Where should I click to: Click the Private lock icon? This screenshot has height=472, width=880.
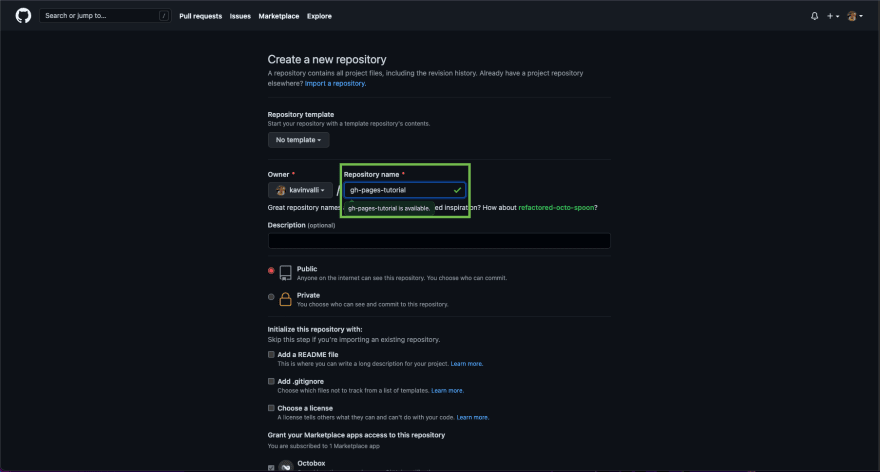[x=285, y=299]
